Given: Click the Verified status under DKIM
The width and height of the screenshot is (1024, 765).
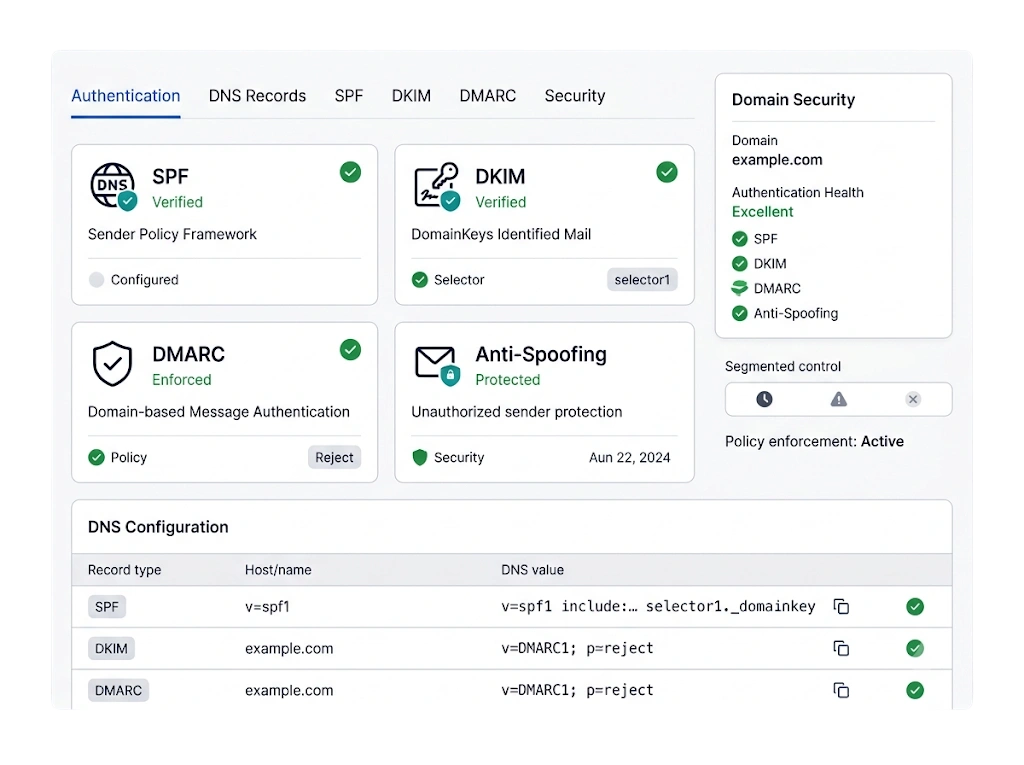Looking at the screenshot, I should click(500, 202).
